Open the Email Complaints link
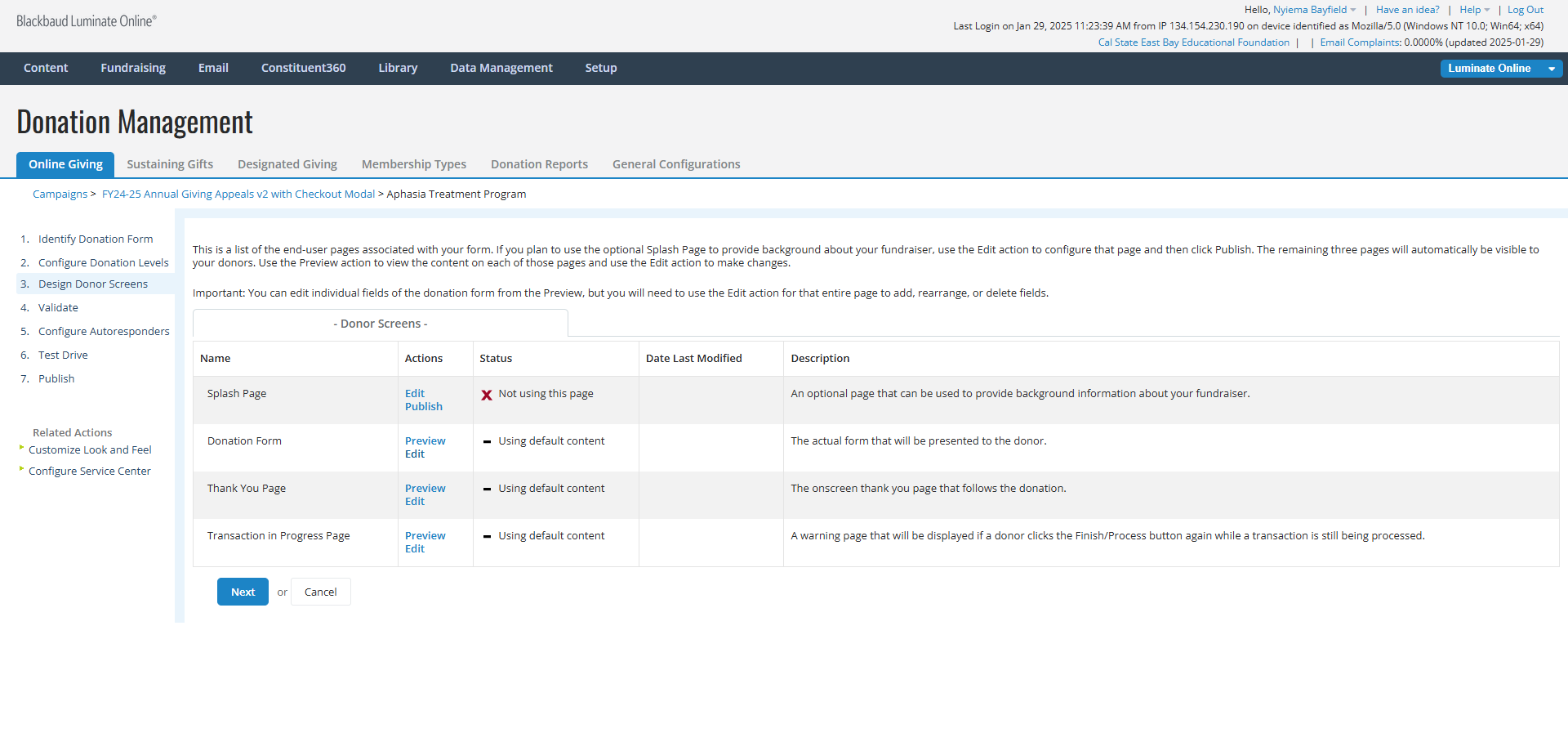 pos(1360,42)
